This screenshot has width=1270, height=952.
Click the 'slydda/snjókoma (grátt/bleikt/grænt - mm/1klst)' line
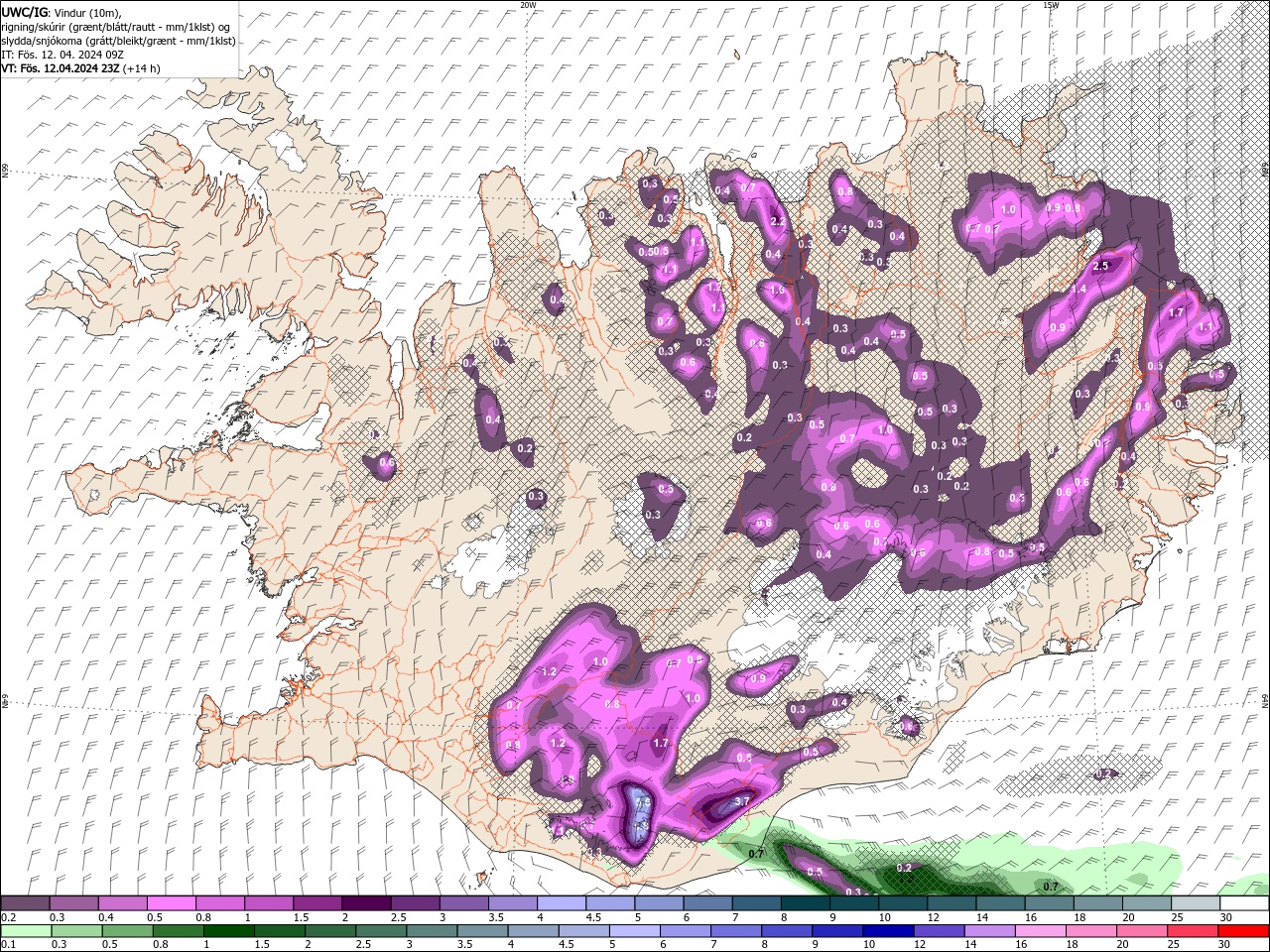pyautogui.click(x=118, y=41)
